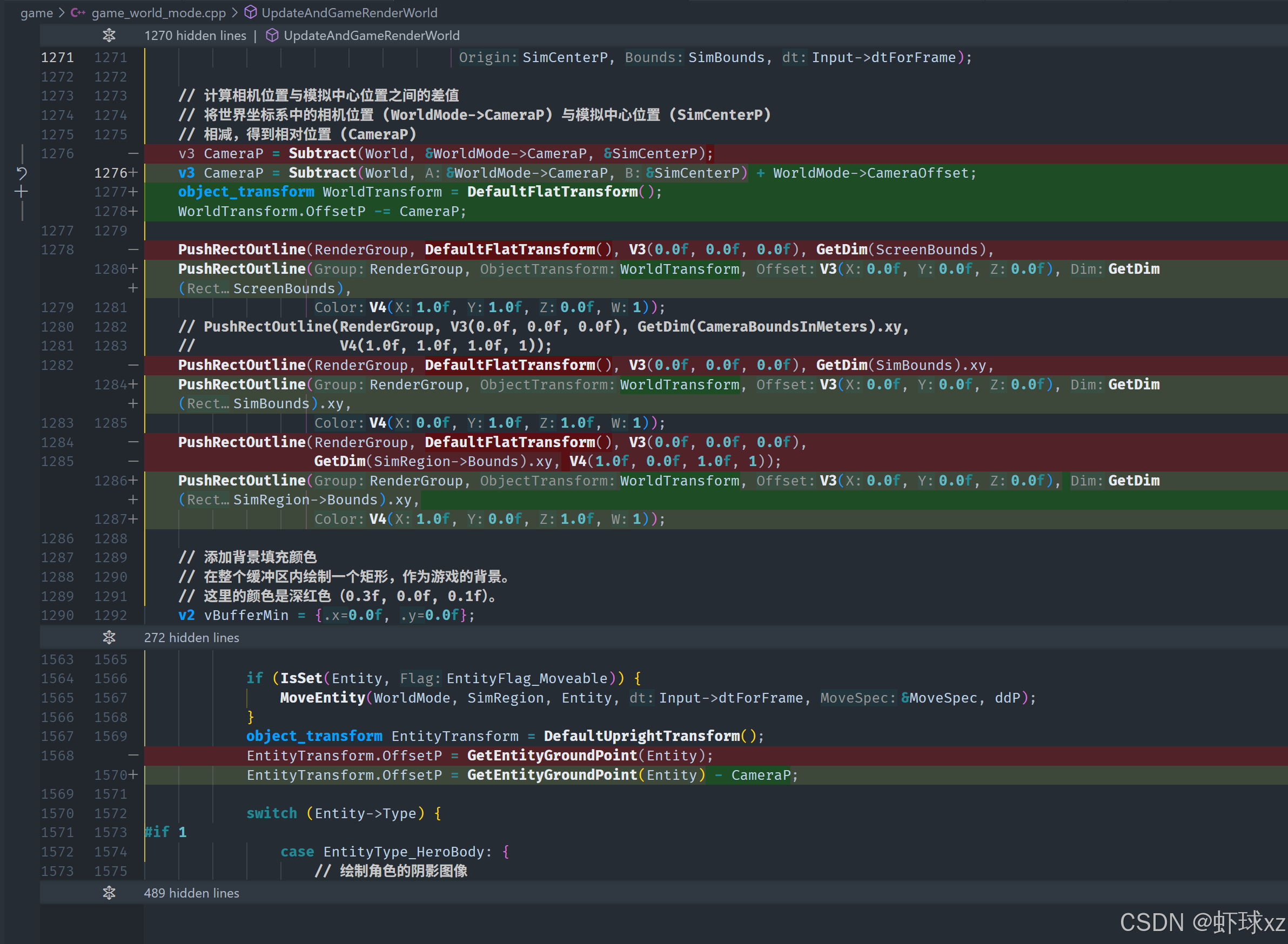The image size is (1288, 944).
Task: Click the unfold icon beside 489 hidden lines
Action: click(109, 893)
